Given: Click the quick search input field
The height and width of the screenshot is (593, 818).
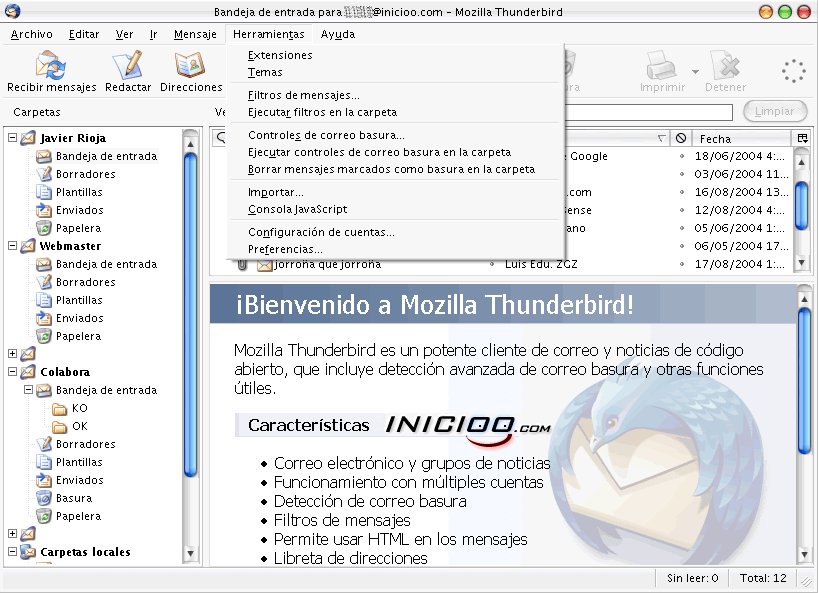Looking at the screenshot, I should click(x=649, y=112).
